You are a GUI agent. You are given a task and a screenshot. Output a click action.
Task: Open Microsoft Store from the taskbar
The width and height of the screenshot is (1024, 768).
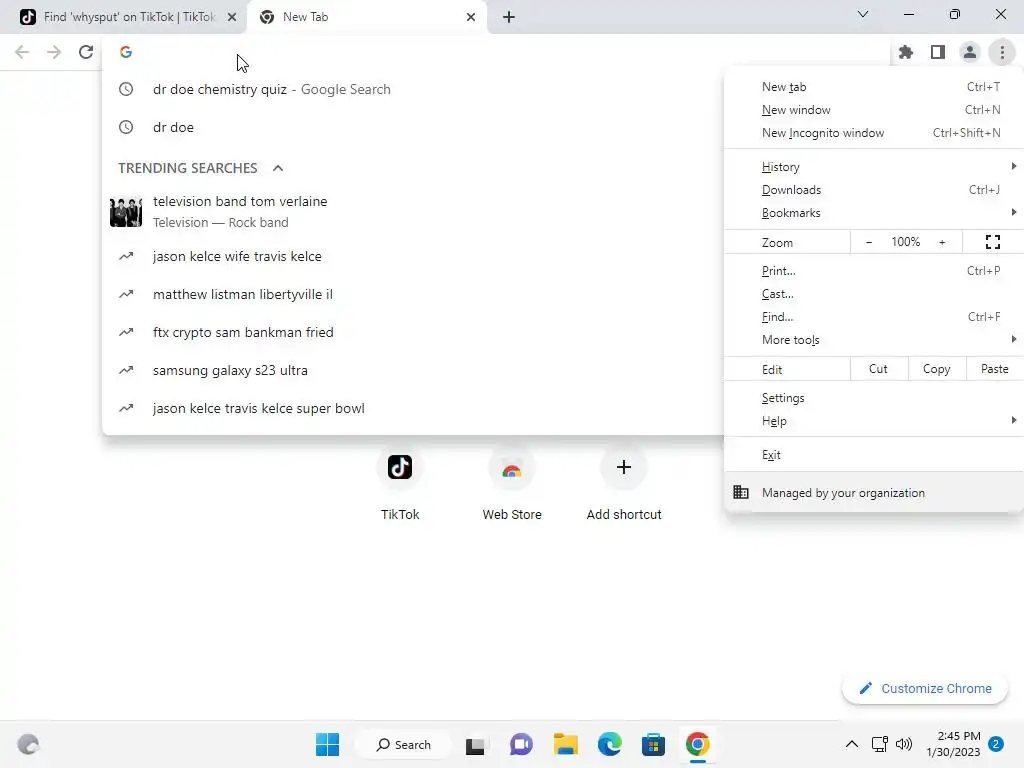click(x=653, y=744)
